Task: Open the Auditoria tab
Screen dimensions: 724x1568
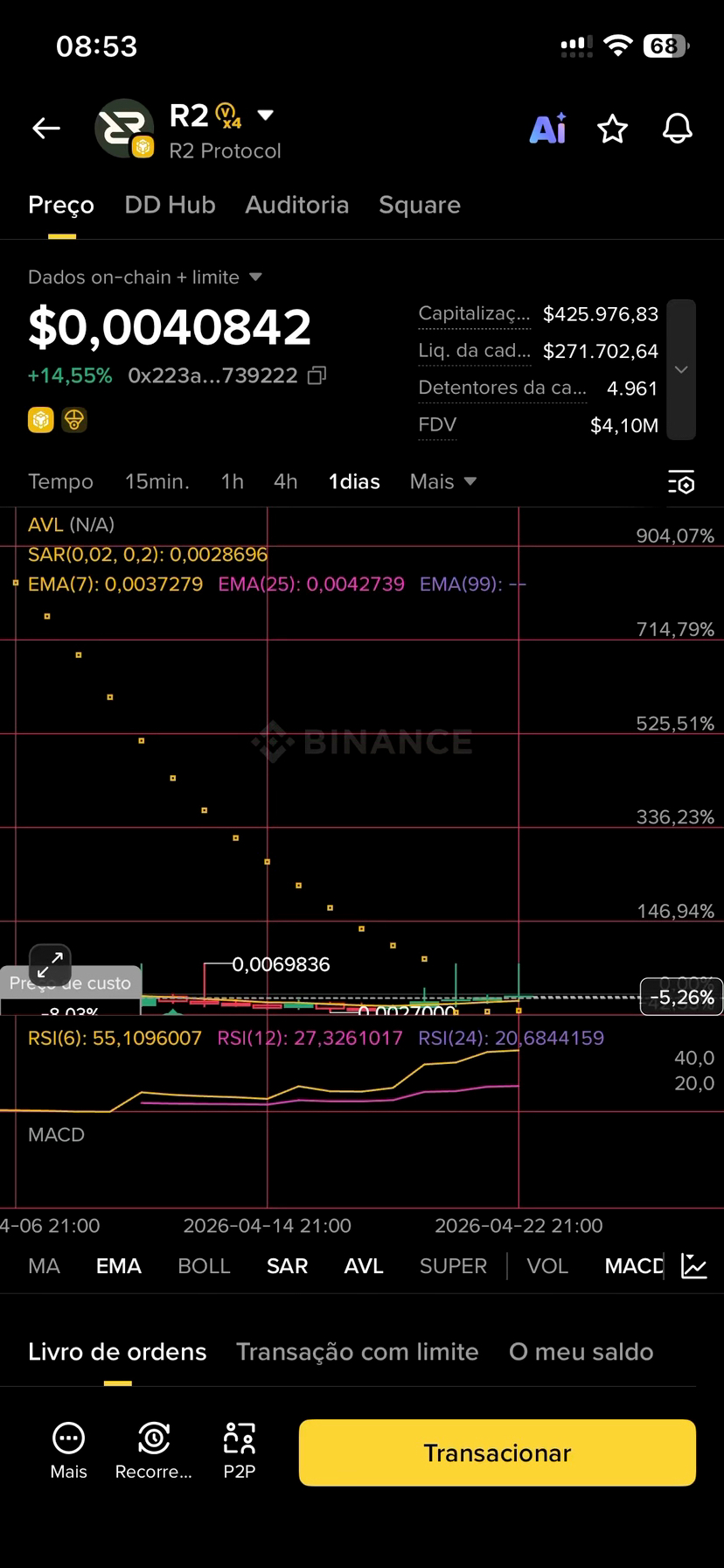Action: 297,205
